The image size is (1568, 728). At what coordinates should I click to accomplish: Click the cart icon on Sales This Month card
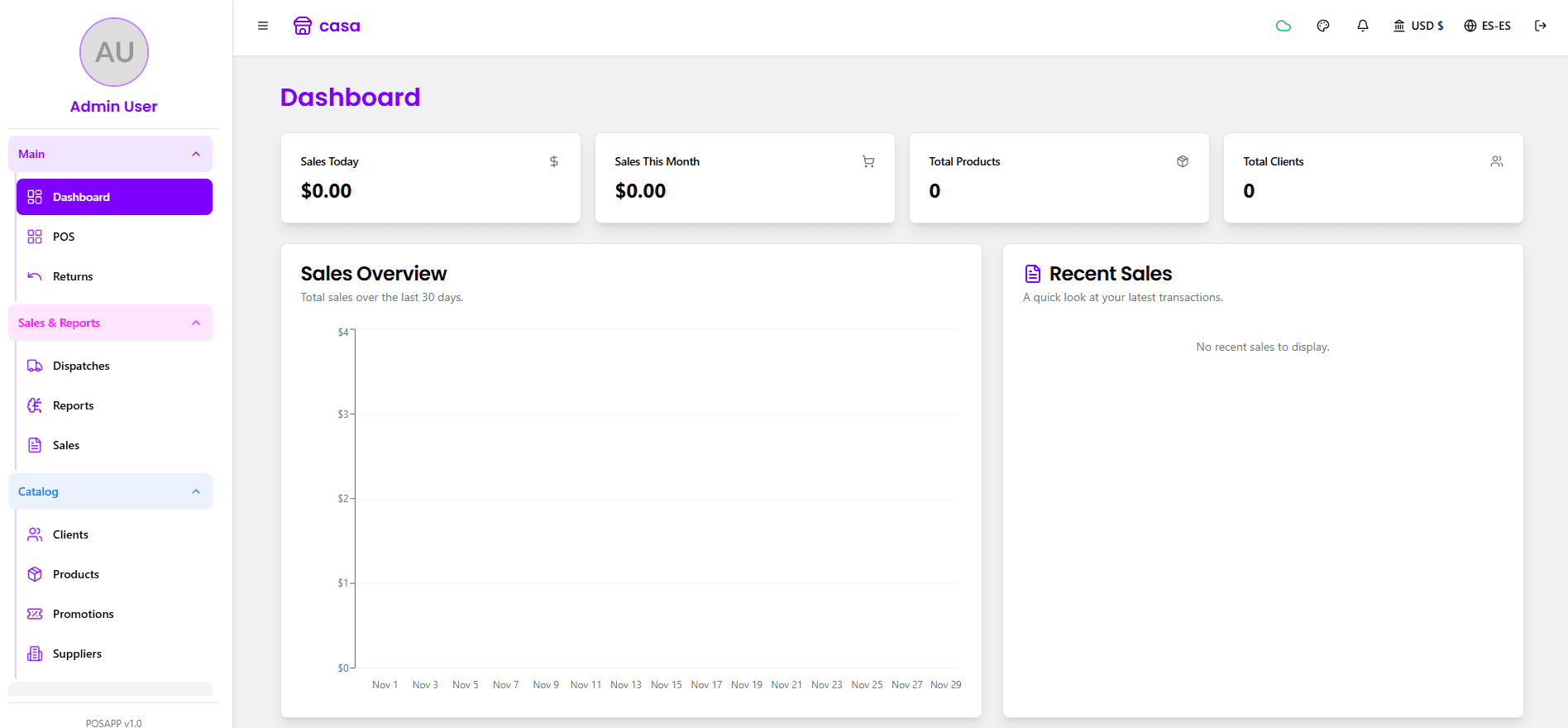[868, 161]
